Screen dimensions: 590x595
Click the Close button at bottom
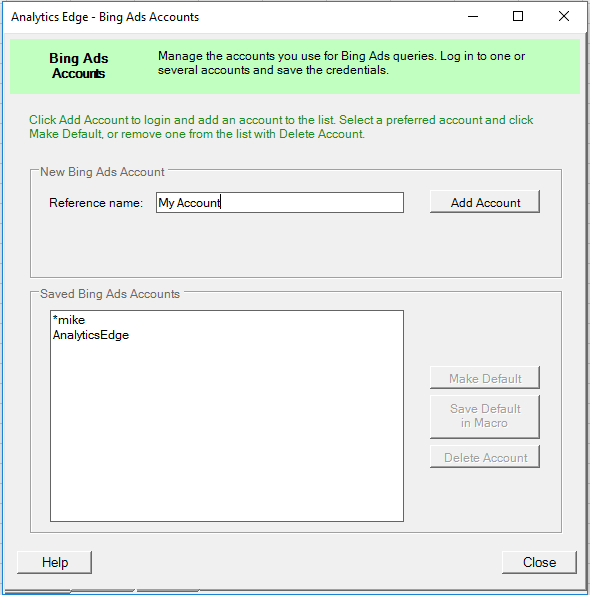coord(539,562)
